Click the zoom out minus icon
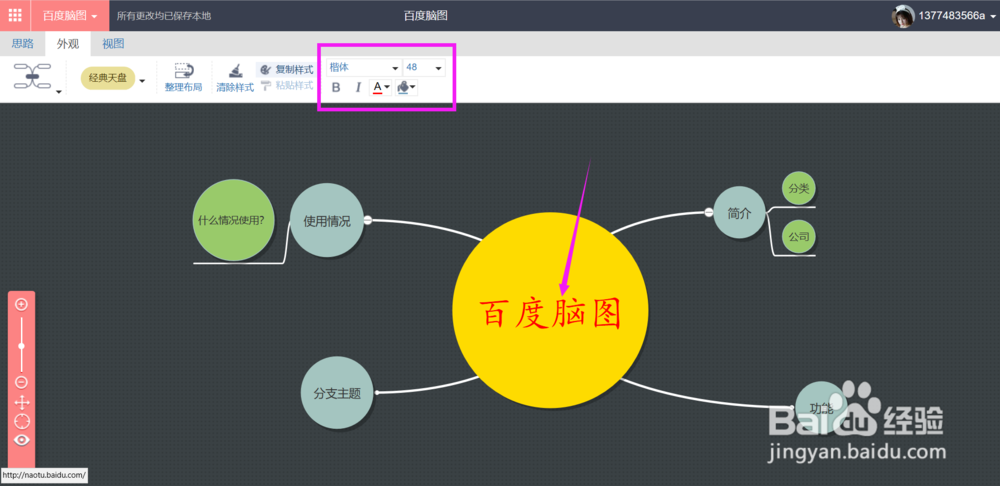Image resolution: width=1000 pixels, height=486 pixels. pyautogui.click(x=21, y=382)
